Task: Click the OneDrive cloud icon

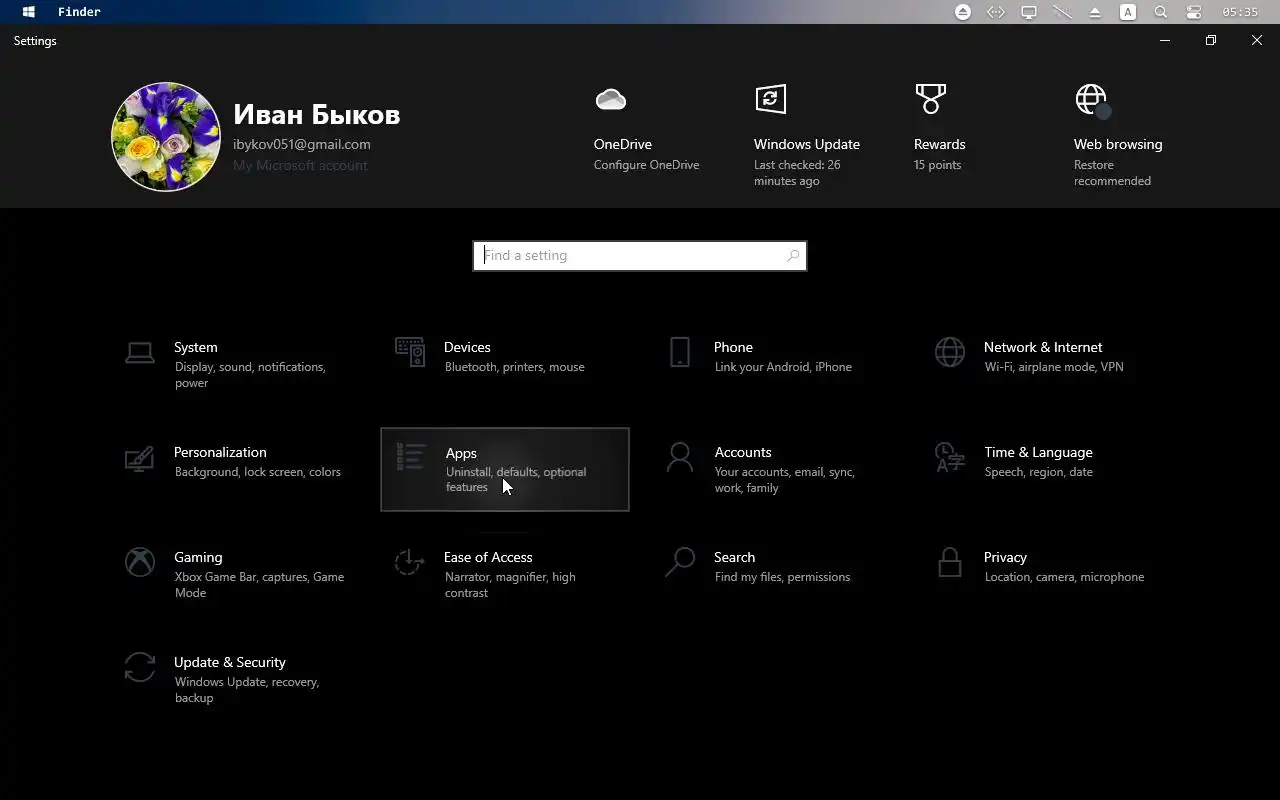Action: click(610, 99)
